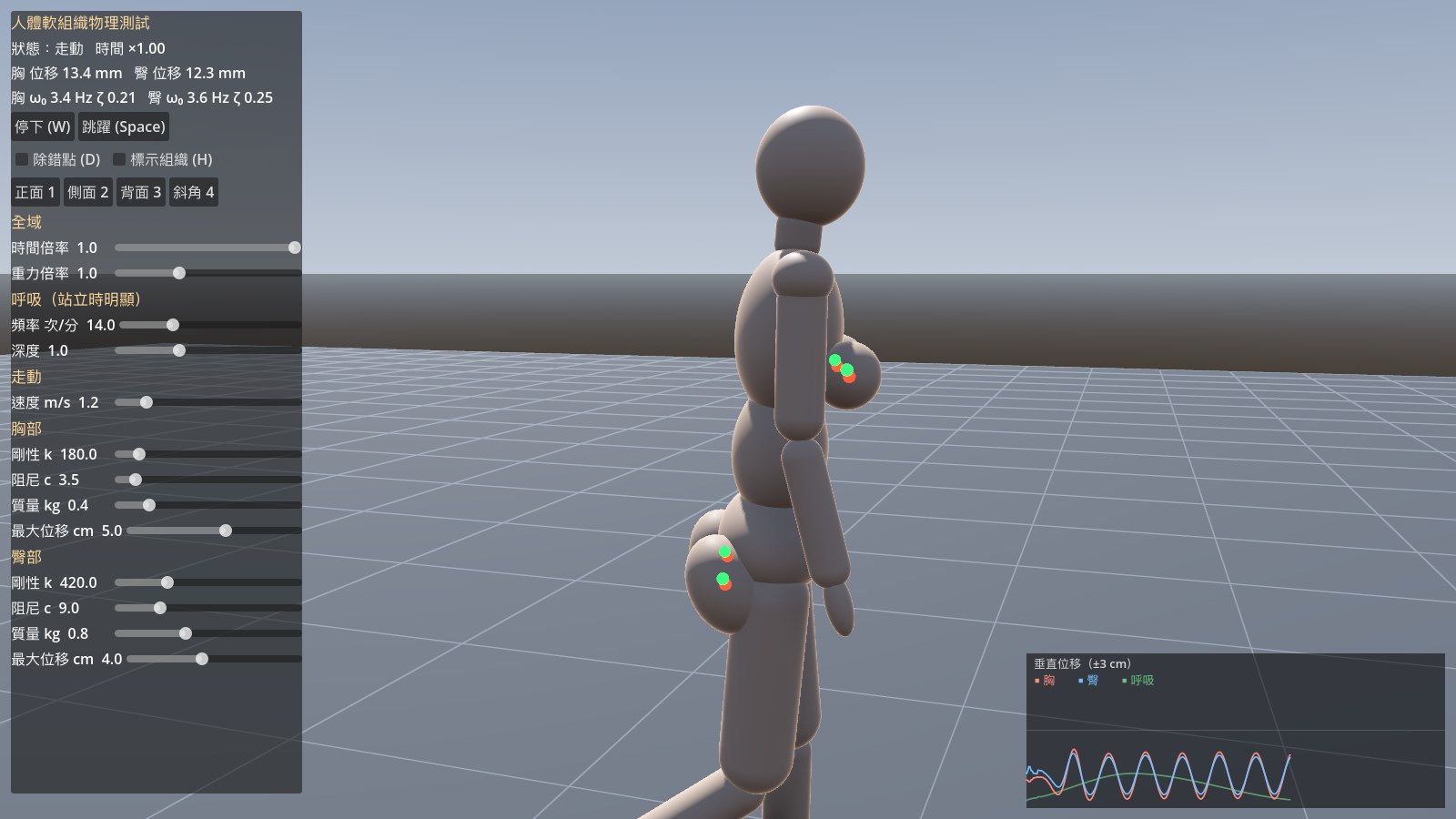Click the 停下 (W) stop button
1456x819 pixels.
[x=43, y=126]
